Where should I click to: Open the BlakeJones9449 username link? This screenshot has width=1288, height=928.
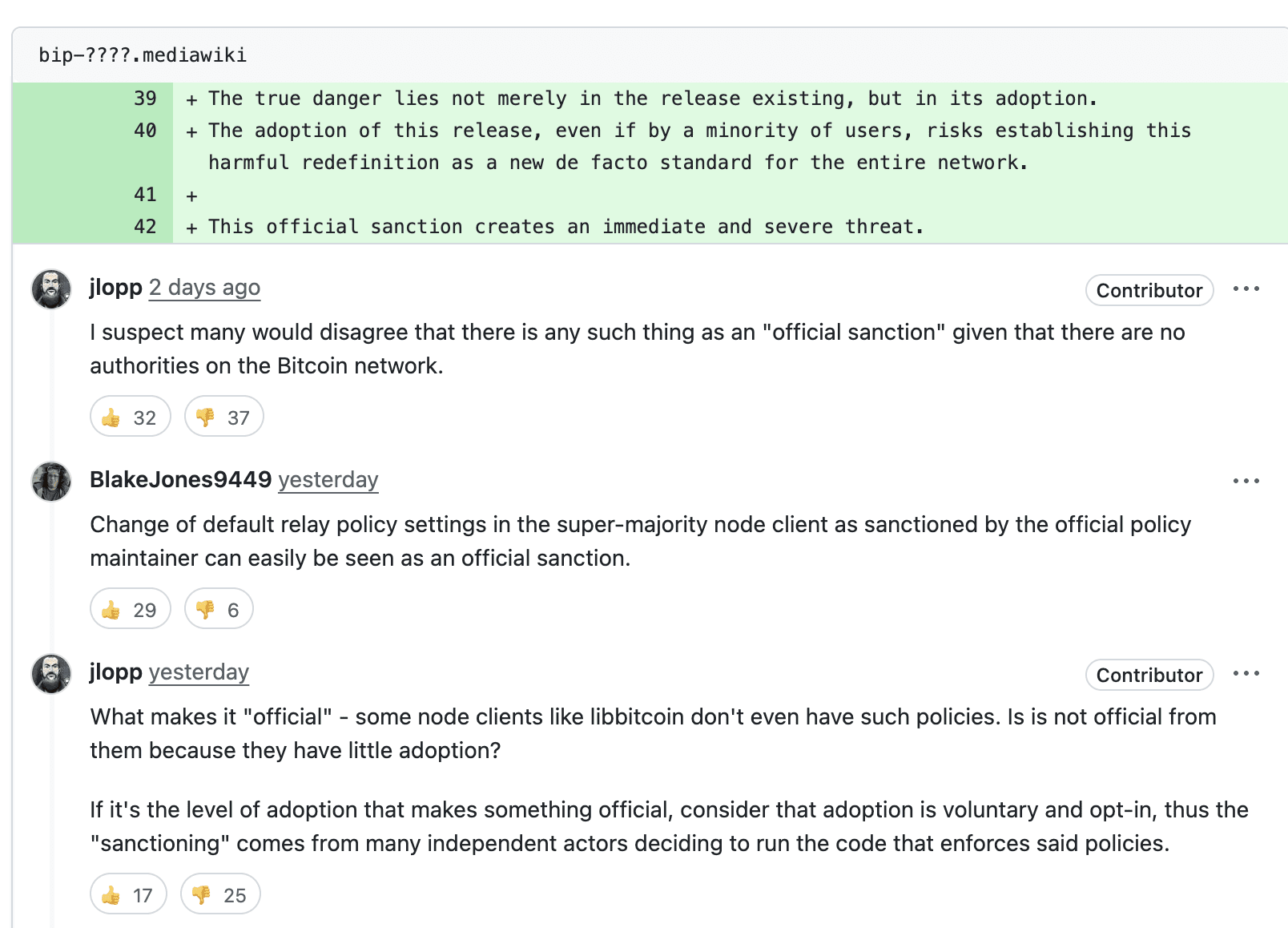pos(180,480)
